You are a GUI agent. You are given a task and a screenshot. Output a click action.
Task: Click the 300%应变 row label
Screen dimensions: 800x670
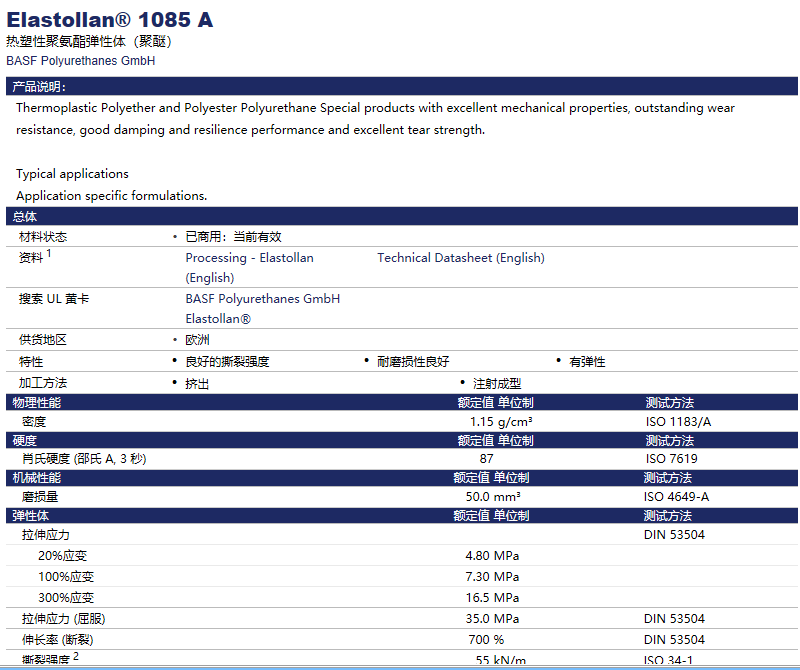[x=66, y=598]
